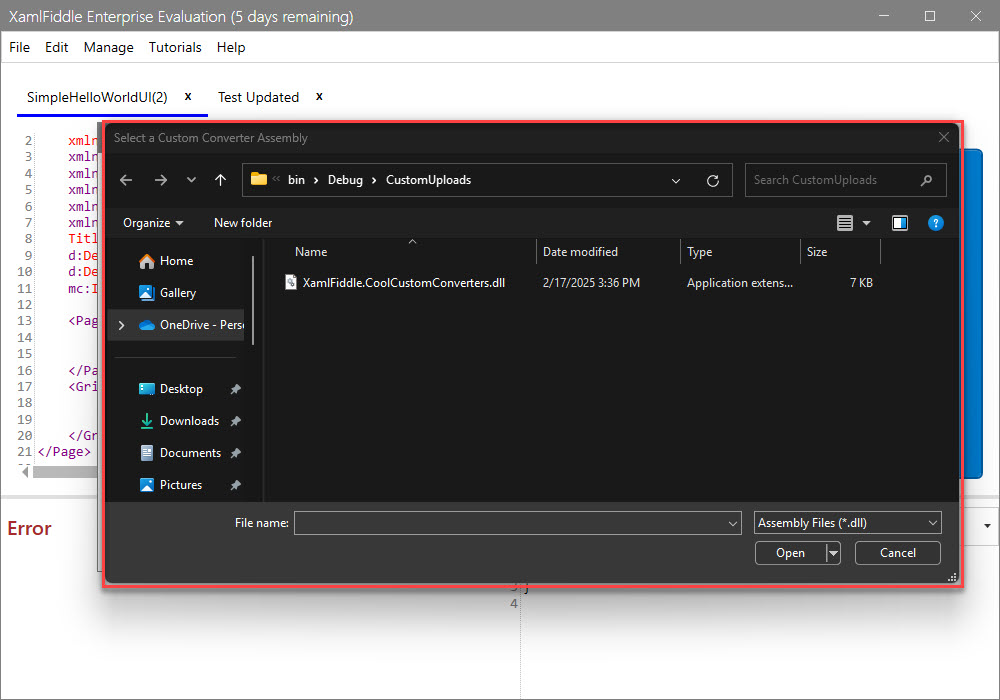Click the dialog resize grip corner
The width and height of the screenshot is (1000, 700).
[952, 578]
